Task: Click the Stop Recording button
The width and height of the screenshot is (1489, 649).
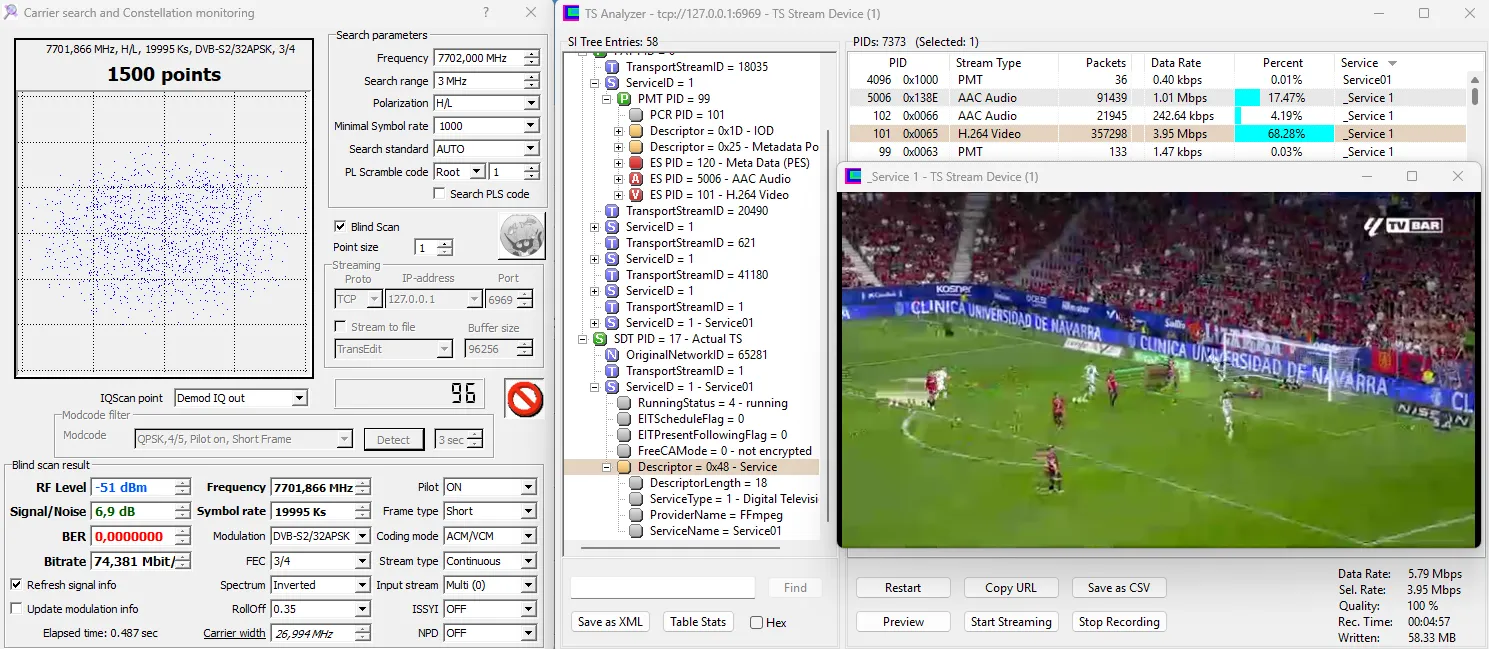Action: 1119,622
